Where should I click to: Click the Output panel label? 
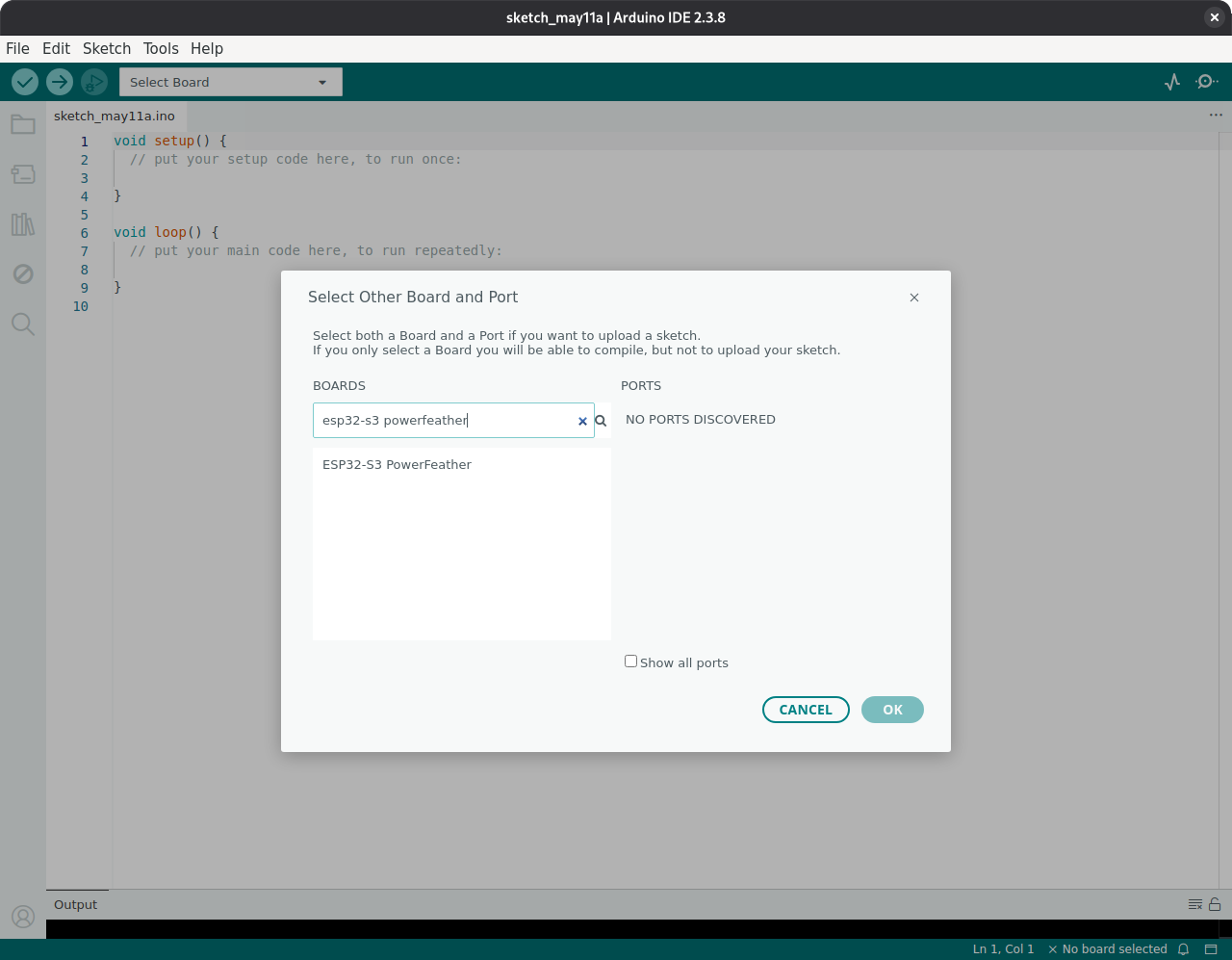click(x=76, y=905)
